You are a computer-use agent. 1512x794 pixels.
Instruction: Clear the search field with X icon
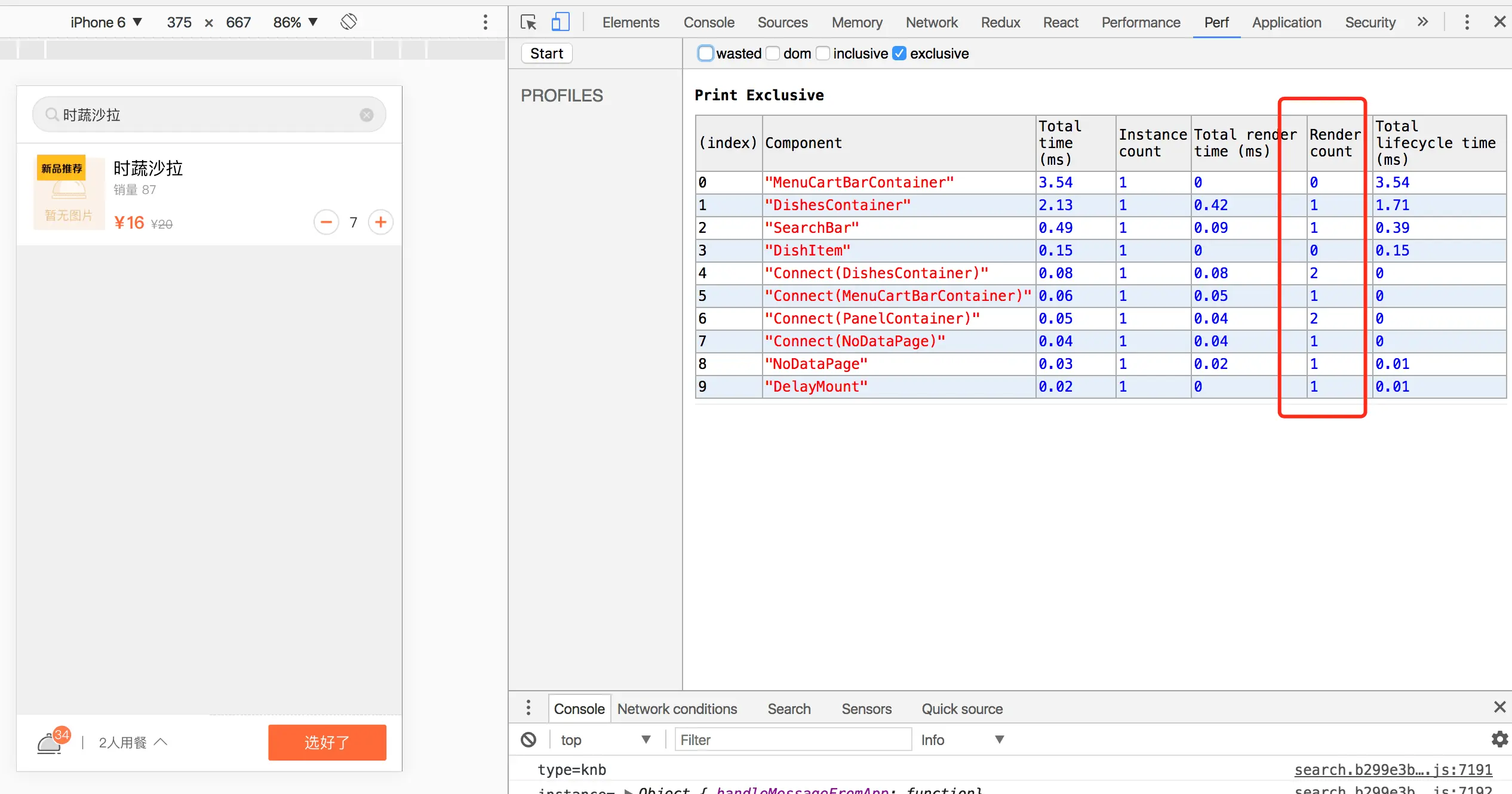click(x=367, y=115)
